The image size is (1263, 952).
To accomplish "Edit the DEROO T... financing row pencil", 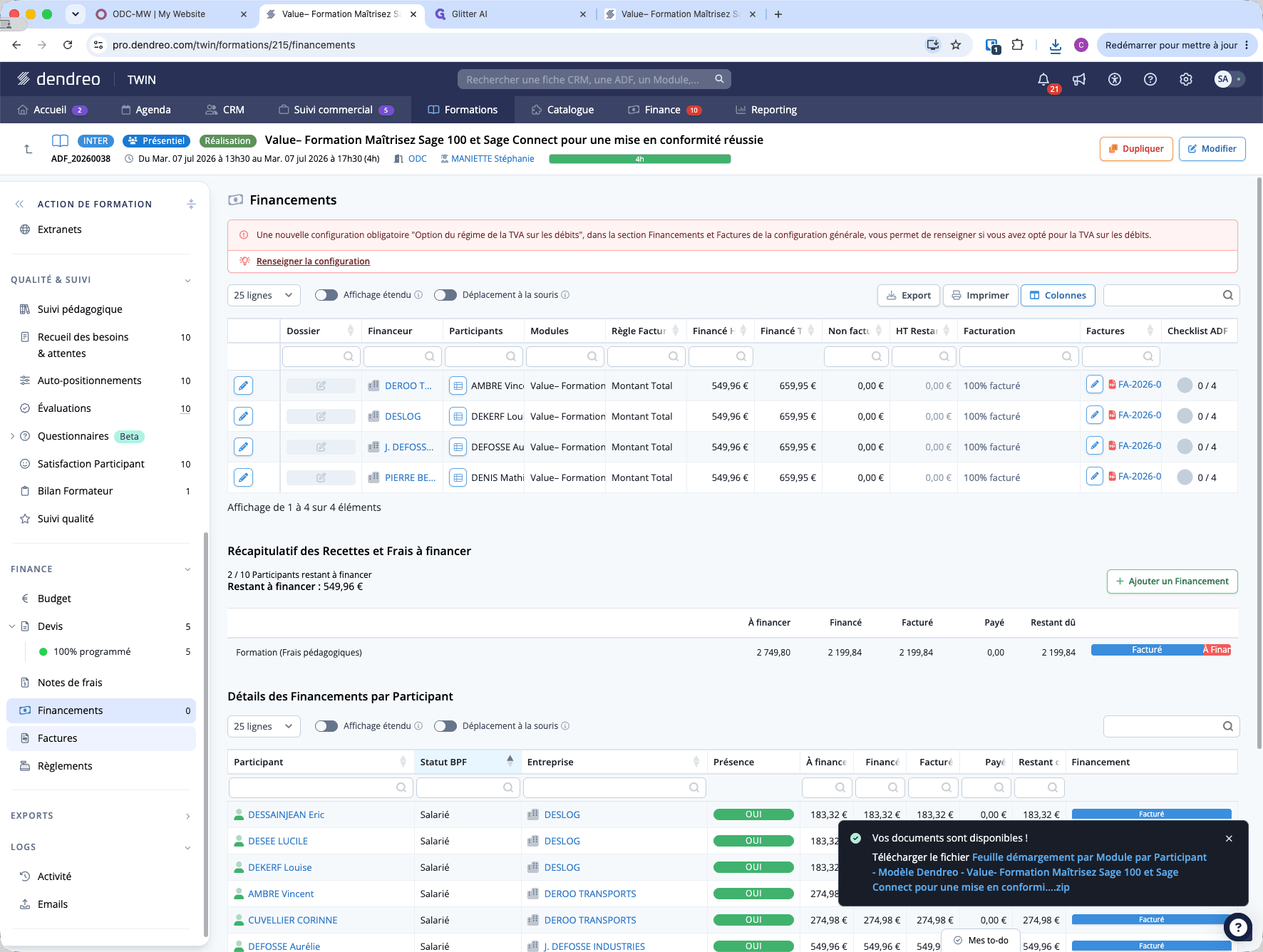I will point(244,386).
